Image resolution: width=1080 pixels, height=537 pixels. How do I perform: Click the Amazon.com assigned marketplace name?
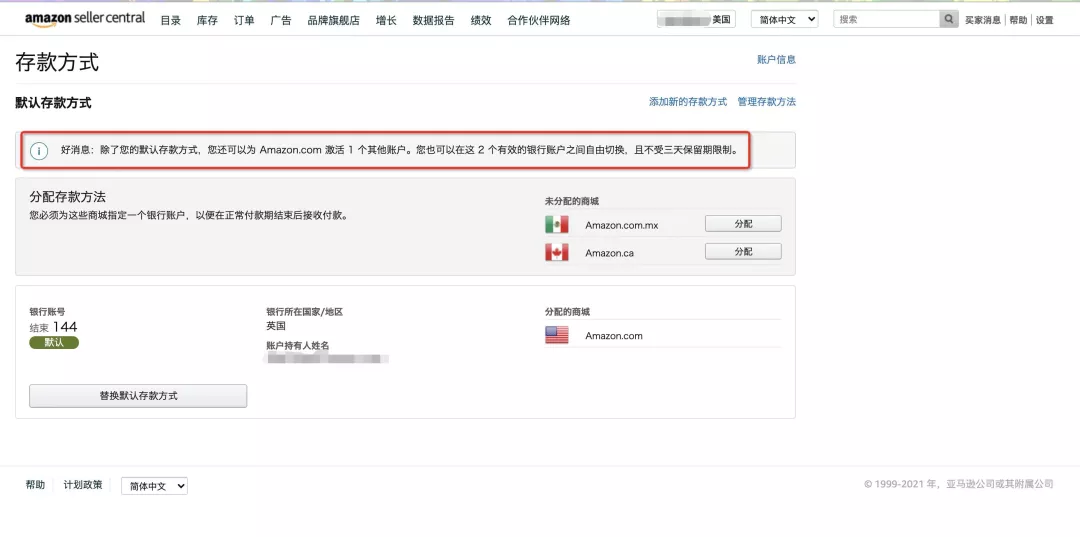click(614, 336)
